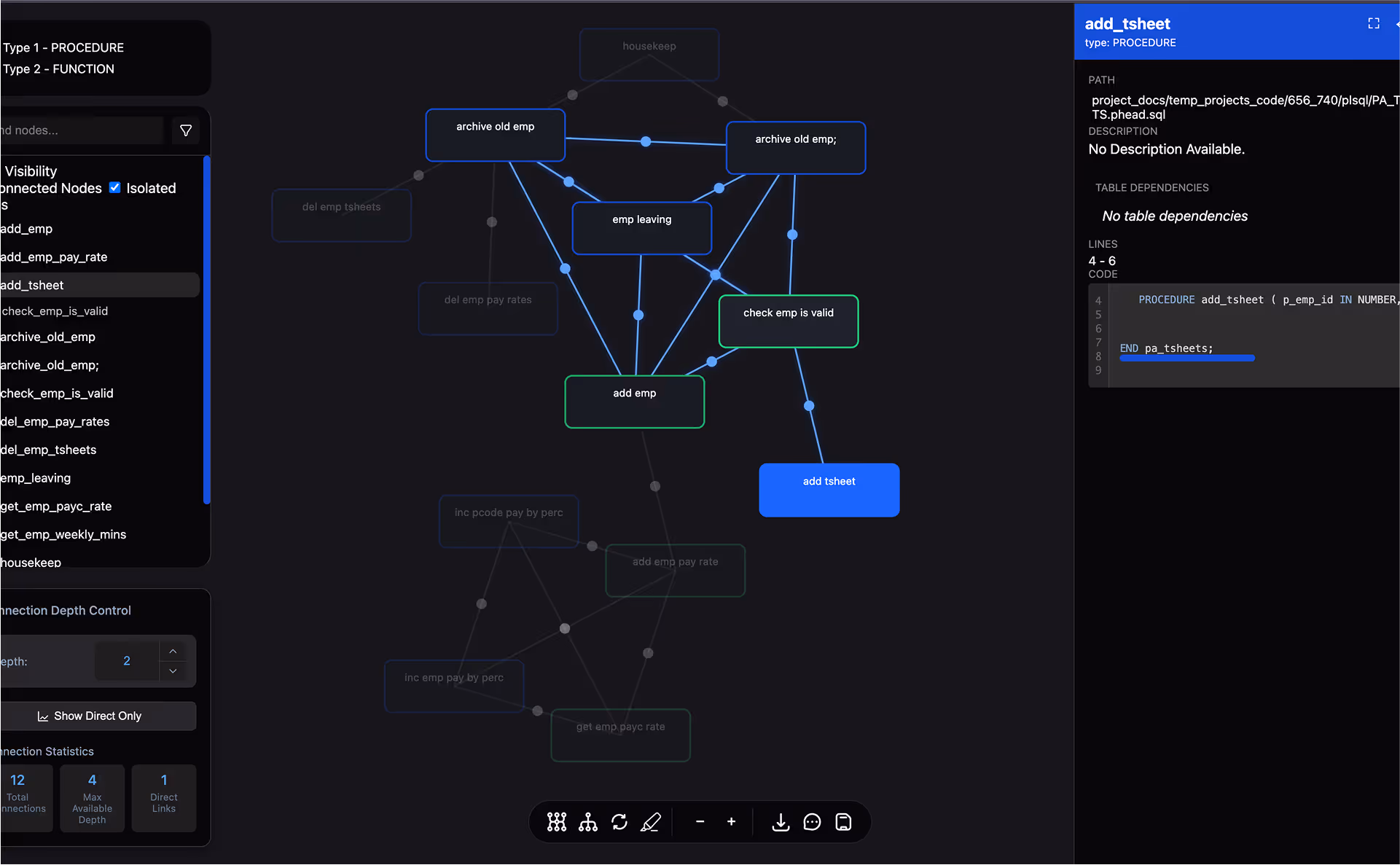Click edge midpoint between check emp and add tsheet
This screenshot has width=1400, height=865.
[809, 406]
